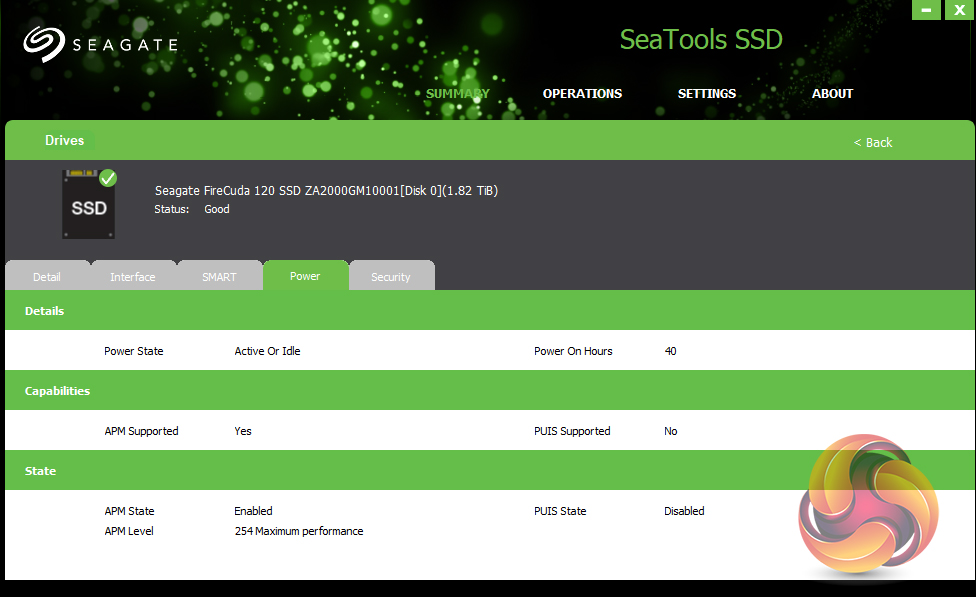Click the Seagate FireCuda 120 SSD drive name
This screenshot has width=976, height=597.
326,190
